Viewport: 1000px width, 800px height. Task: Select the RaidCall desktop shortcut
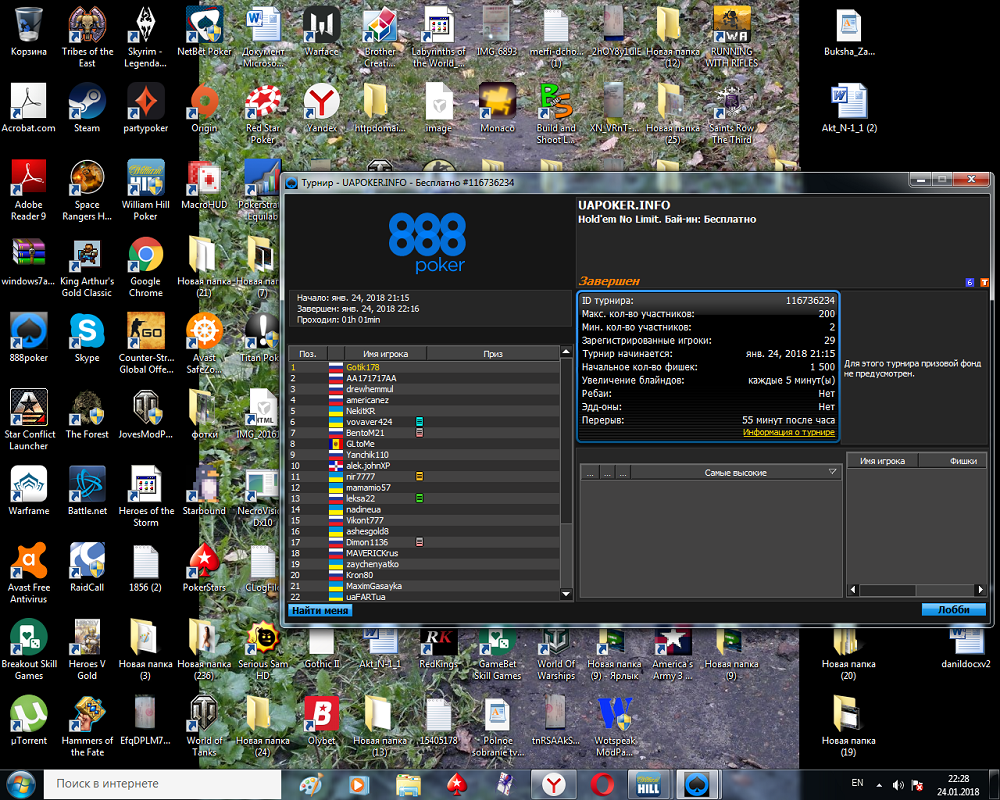click(87, 568)
